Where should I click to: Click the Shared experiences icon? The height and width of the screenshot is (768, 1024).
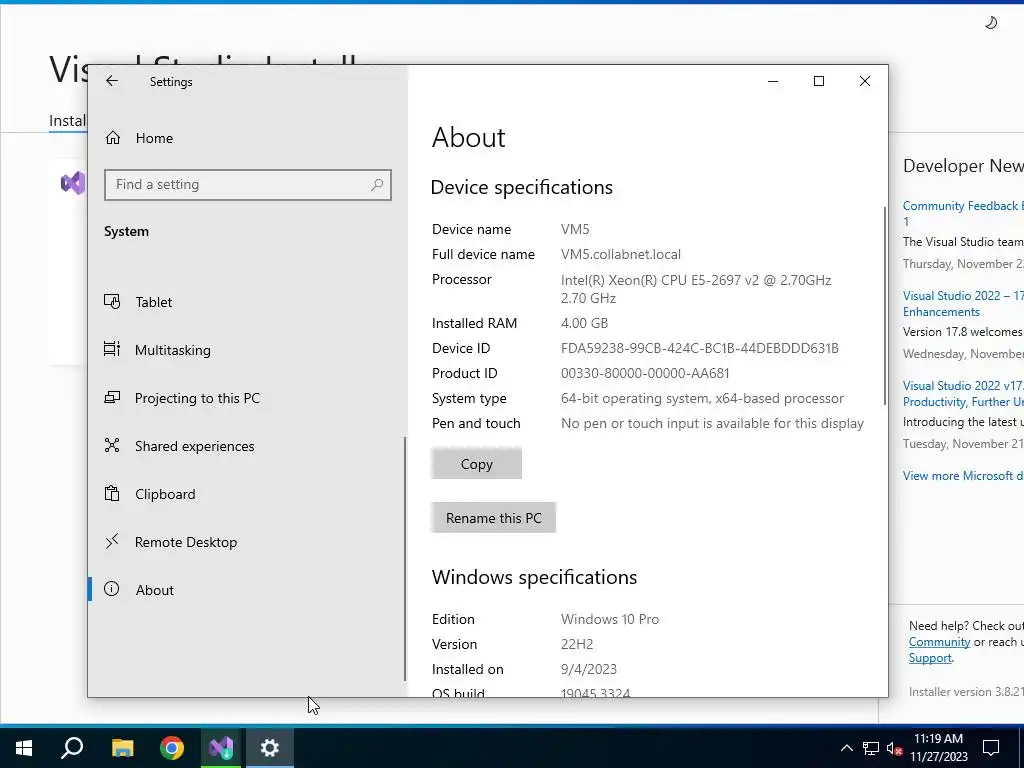112,445
